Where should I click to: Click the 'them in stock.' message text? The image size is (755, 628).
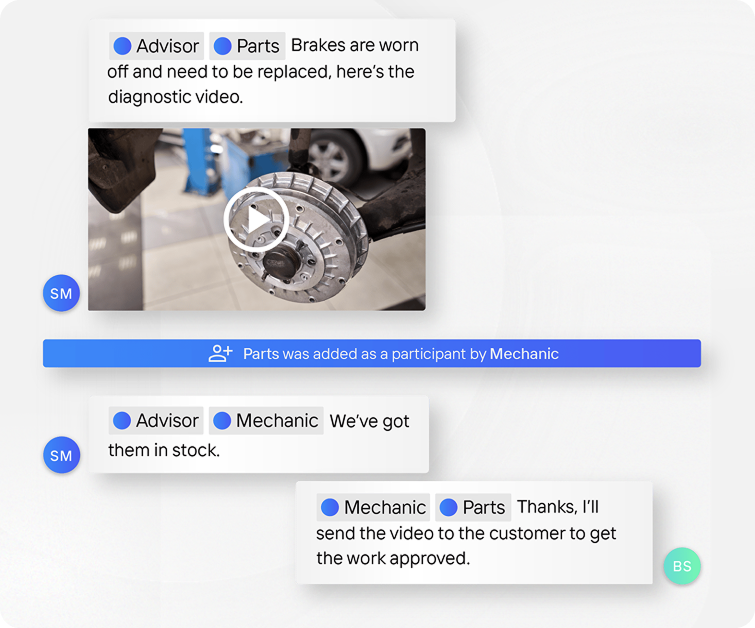(x=164, y=450)
